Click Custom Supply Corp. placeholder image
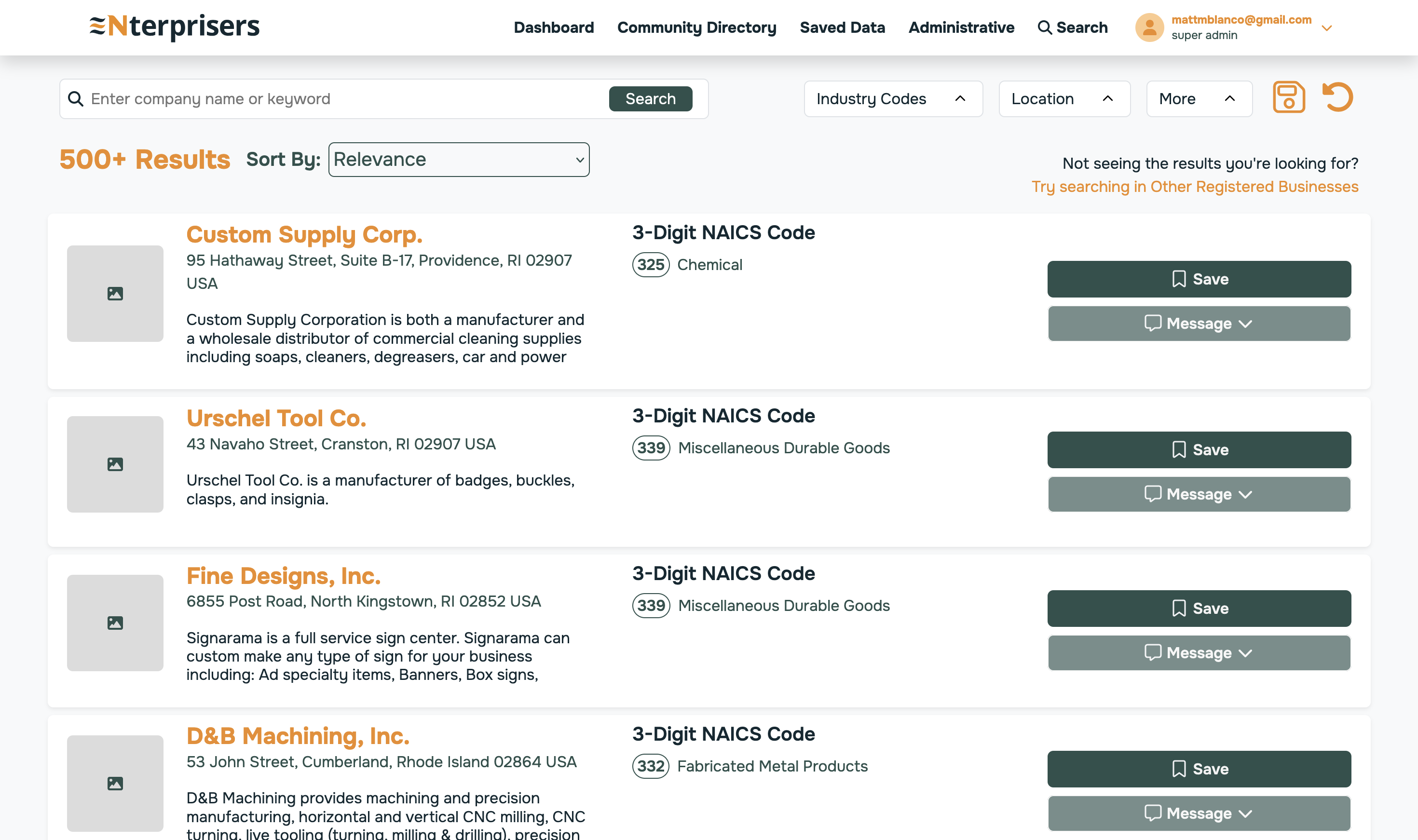The image size is (1418, 840). [x=115, y=293]
